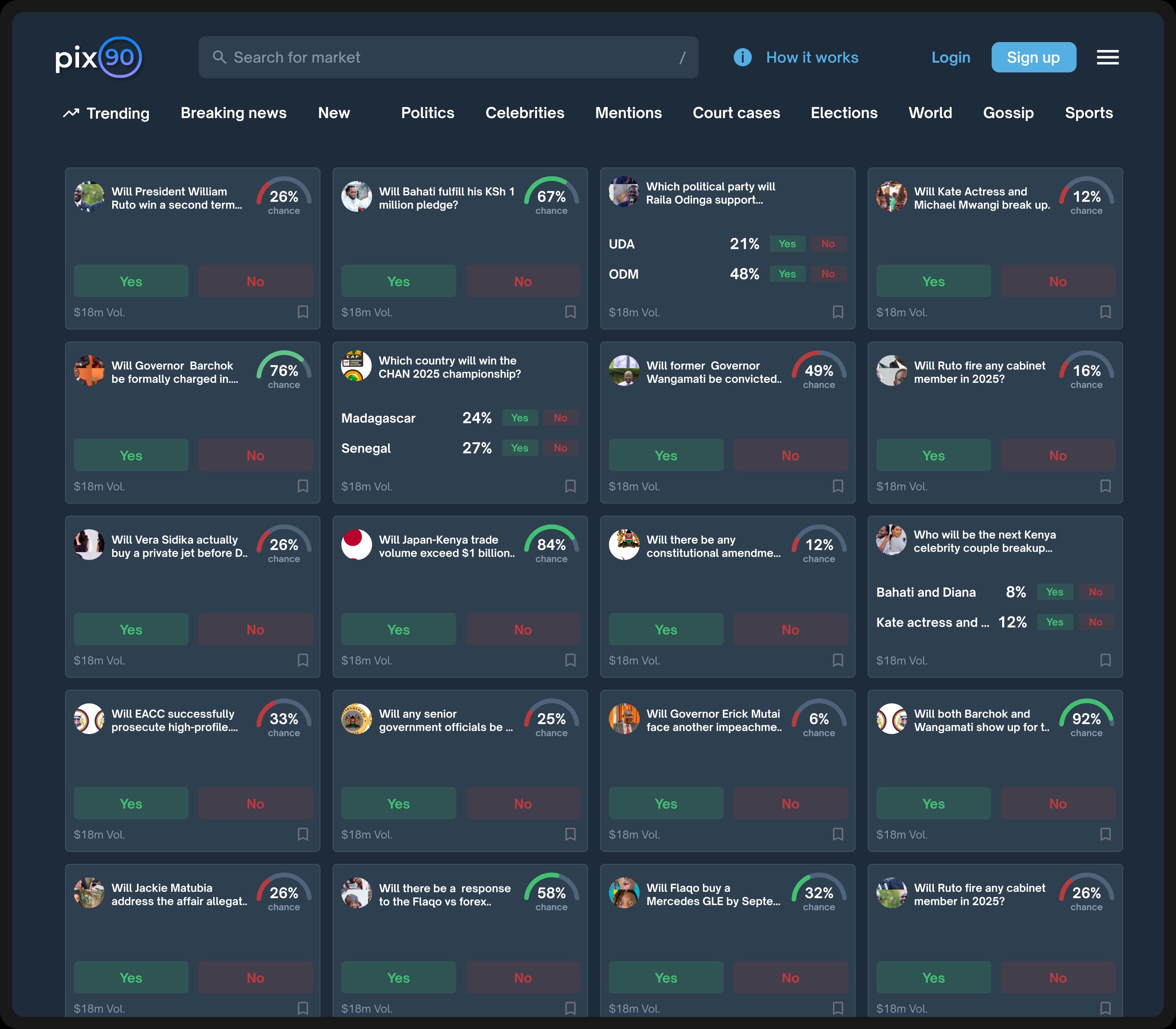Bookmark the CHAN 2025 championship market
This screenshot has width=1176, height=1029.
coord(570,486)
